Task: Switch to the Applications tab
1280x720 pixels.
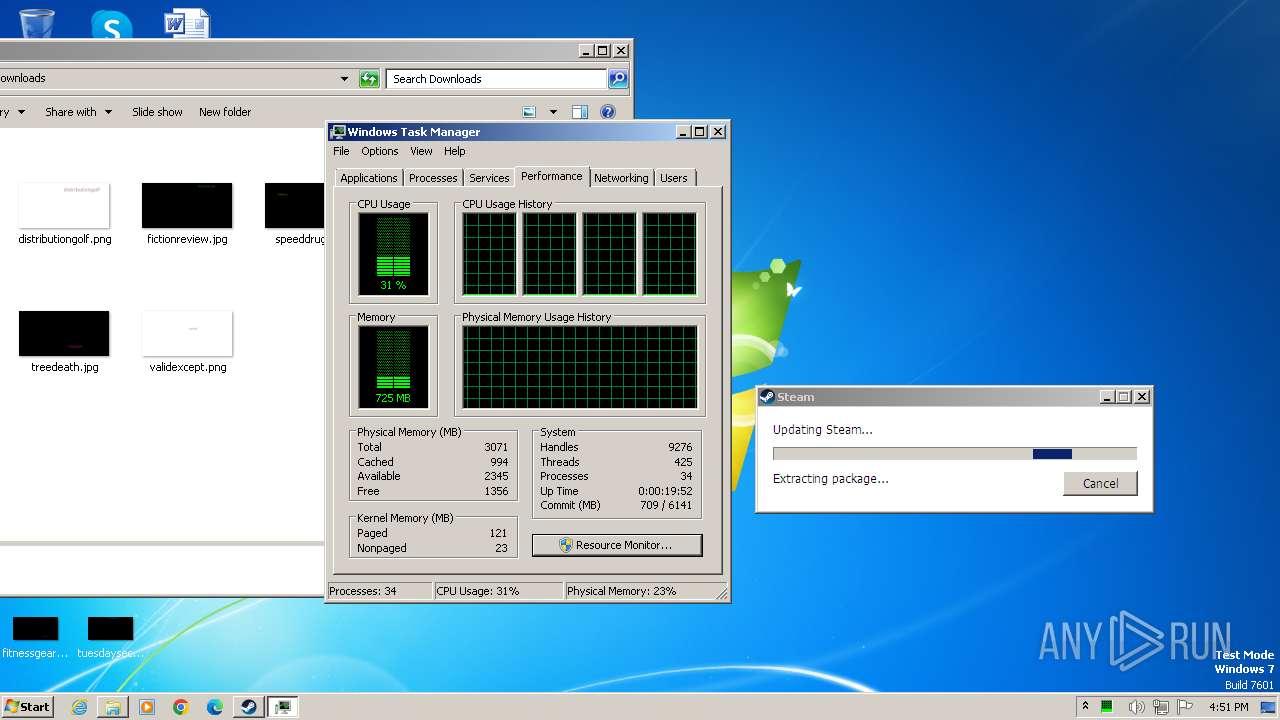Action: [x=369, y=178]
